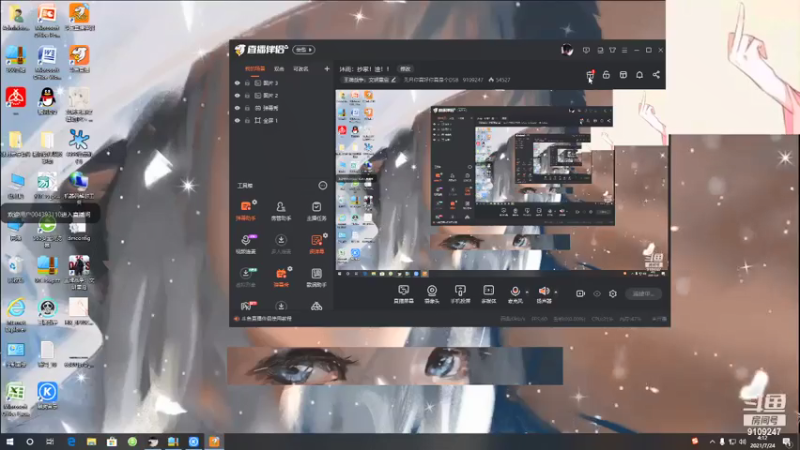This screenshot has height=450, width=800.
Task: Hide the 图片 3 source with its eye icon
Action: tap(237, 83)
